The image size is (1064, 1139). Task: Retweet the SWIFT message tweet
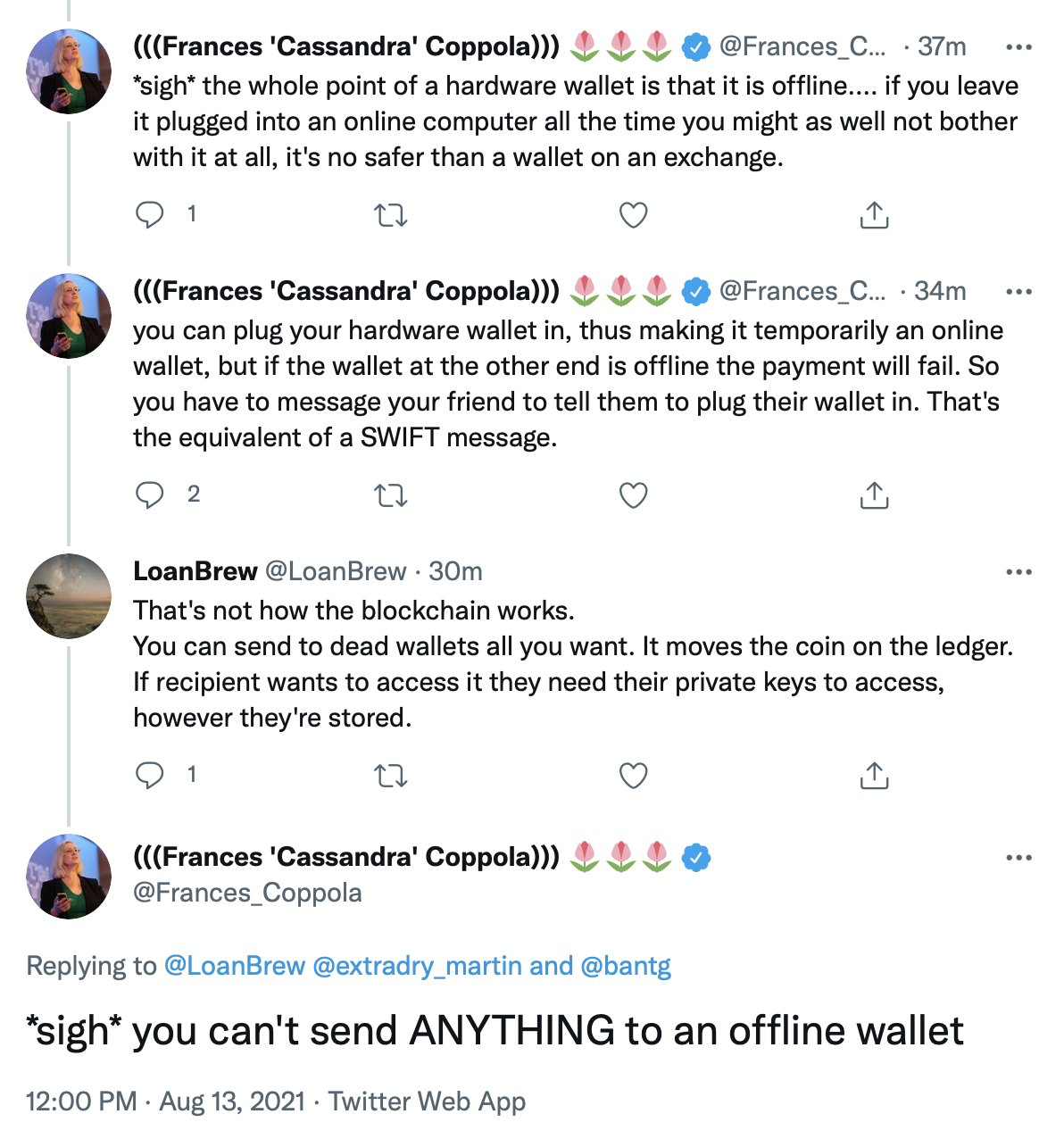pyautogui.click(x=390, y=495)
